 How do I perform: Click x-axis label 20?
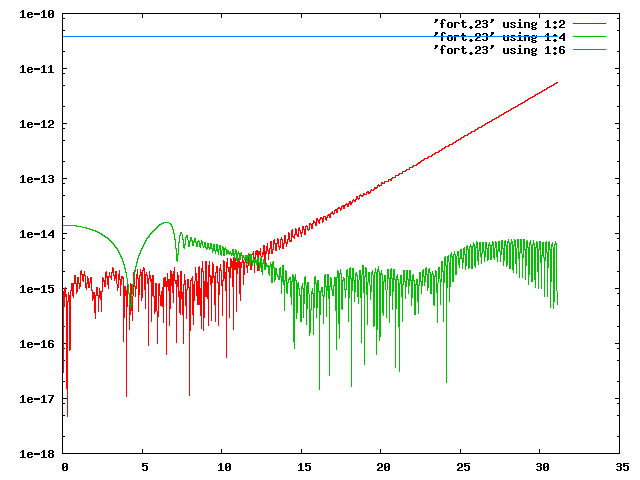coord(383,467)
